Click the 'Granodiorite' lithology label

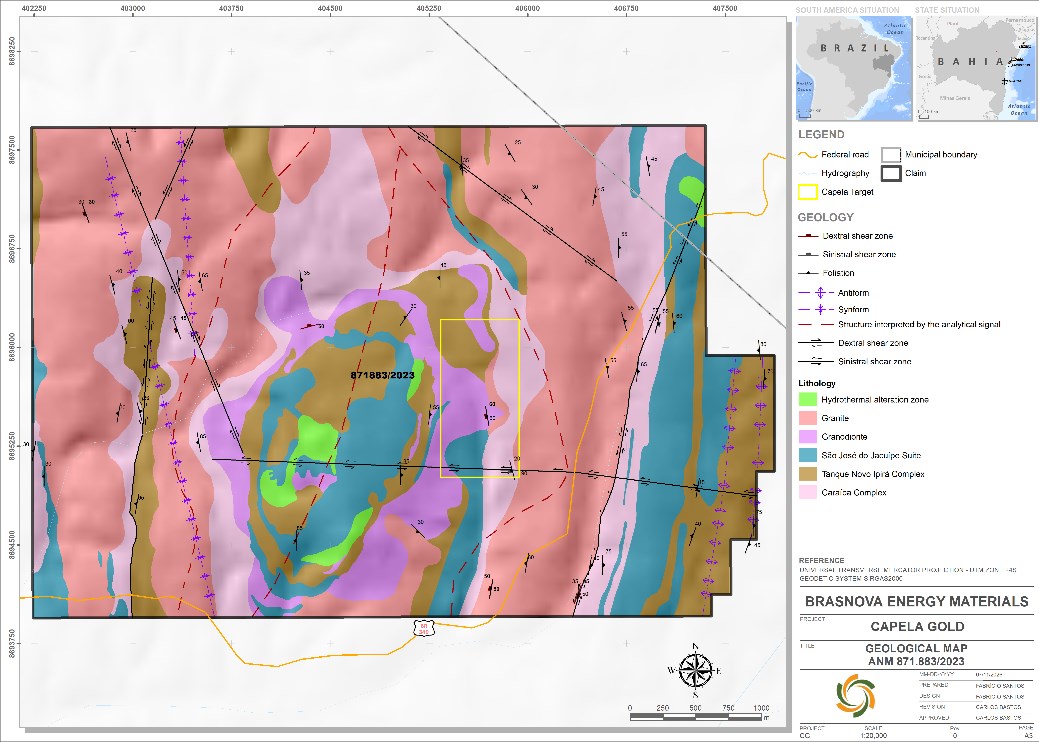(844, 437)
